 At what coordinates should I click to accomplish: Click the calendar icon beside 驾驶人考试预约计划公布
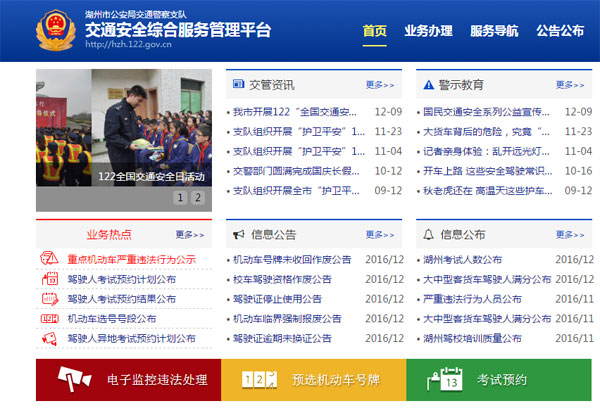[x=50, y=279]
